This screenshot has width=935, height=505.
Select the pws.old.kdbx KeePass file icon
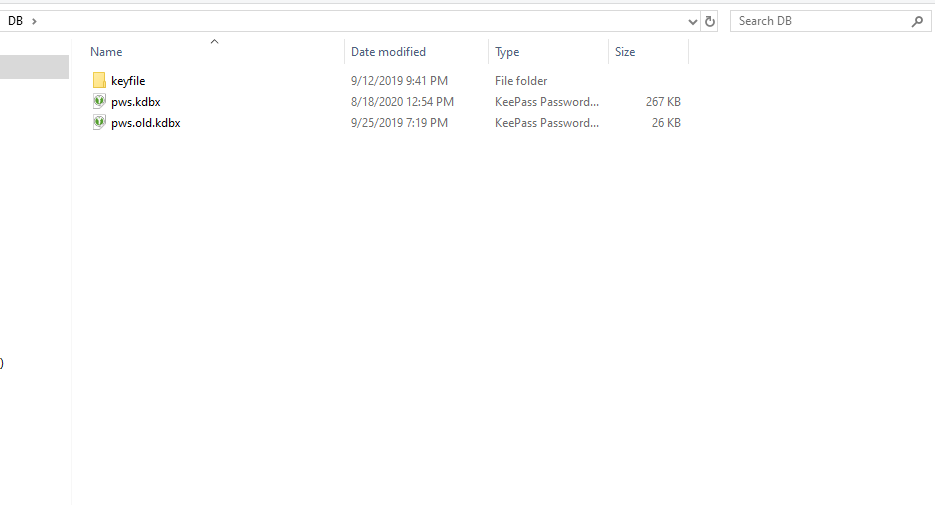(x=99, y=123)
